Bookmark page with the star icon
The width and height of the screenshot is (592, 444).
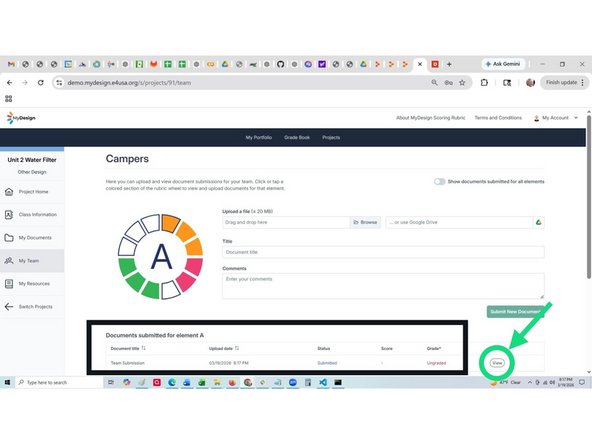[462, 83]
